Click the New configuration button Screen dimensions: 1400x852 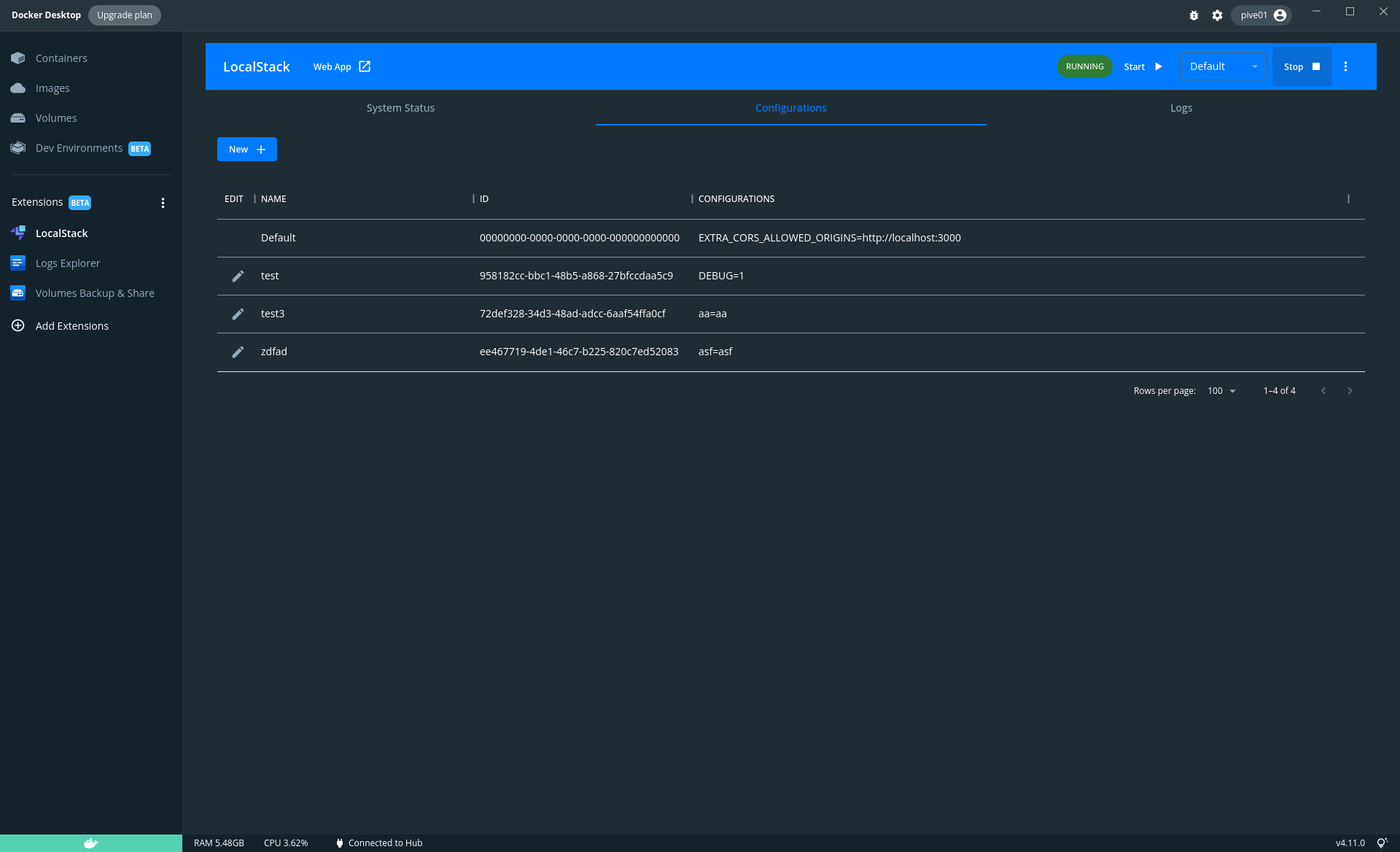click(246, 150)
